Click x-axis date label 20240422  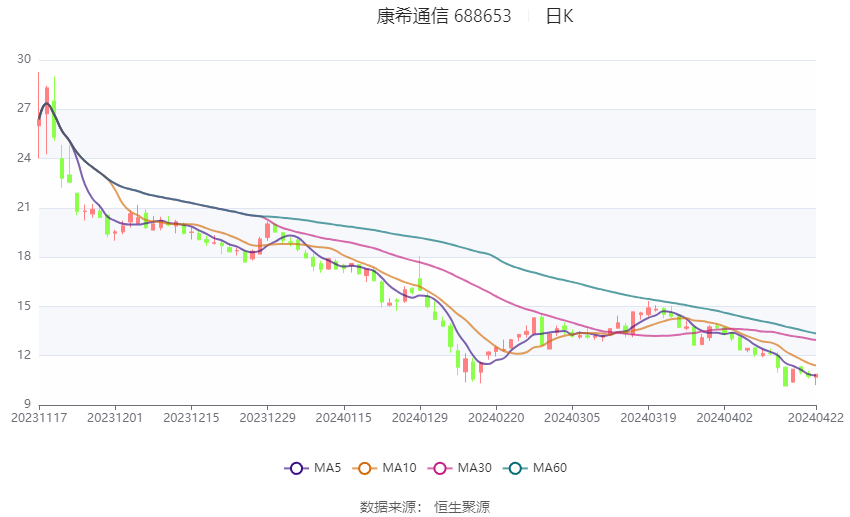pos(816,418)
